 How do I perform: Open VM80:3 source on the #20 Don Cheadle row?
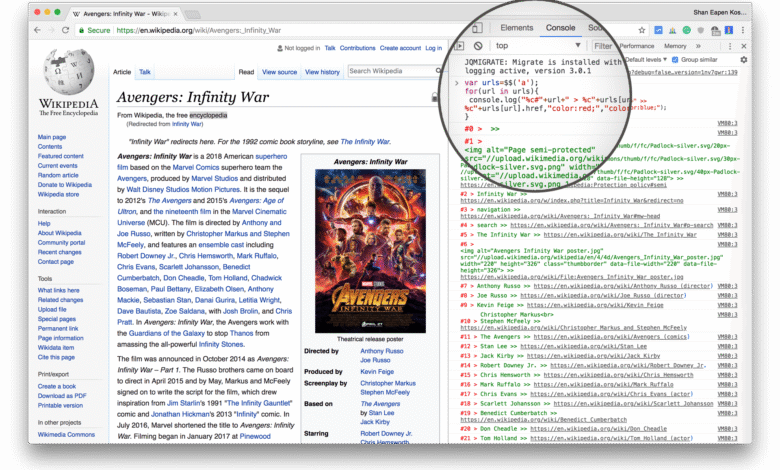(x=727, y=429)
